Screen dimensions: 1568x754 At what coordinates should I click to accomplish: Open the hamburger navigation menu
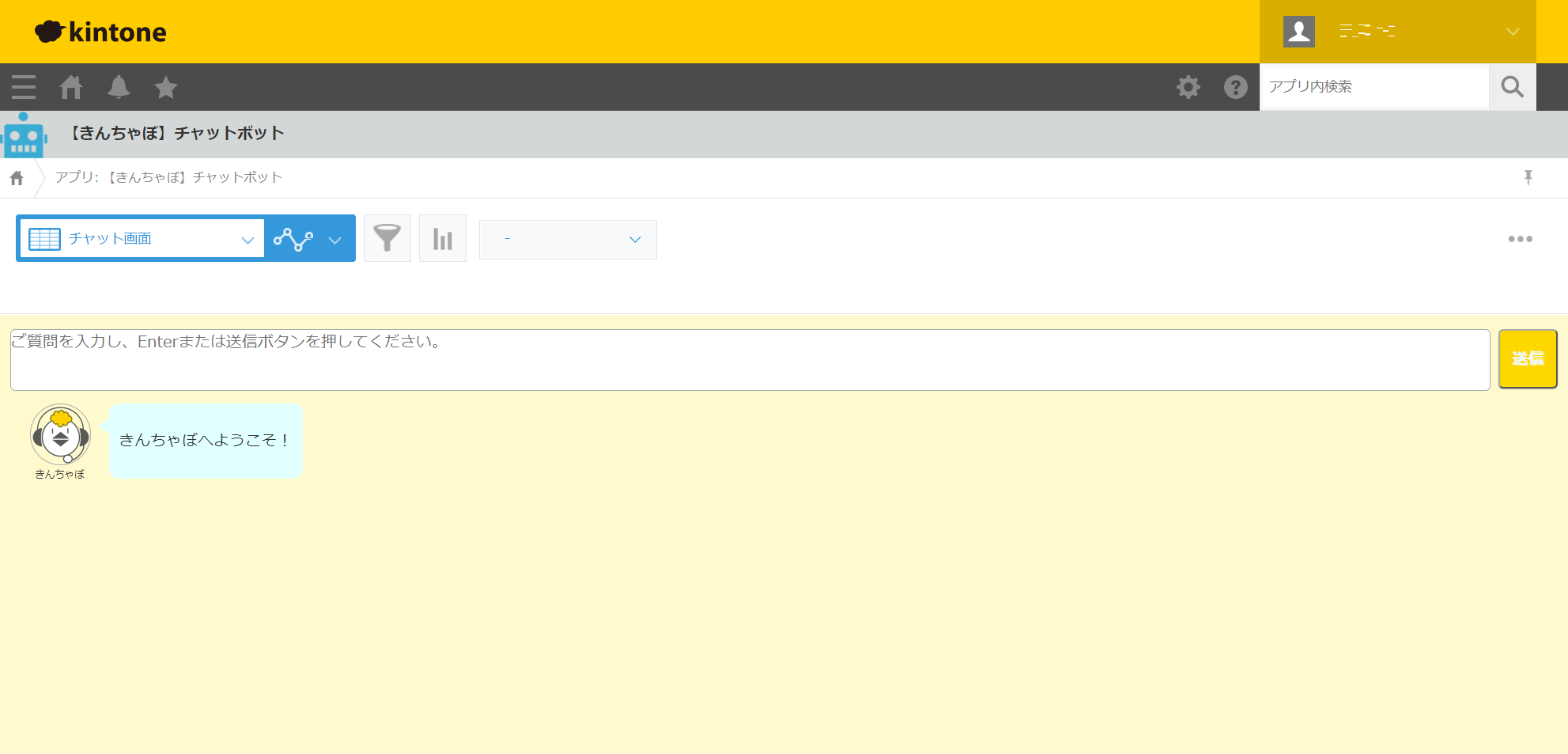coord(24,87)
